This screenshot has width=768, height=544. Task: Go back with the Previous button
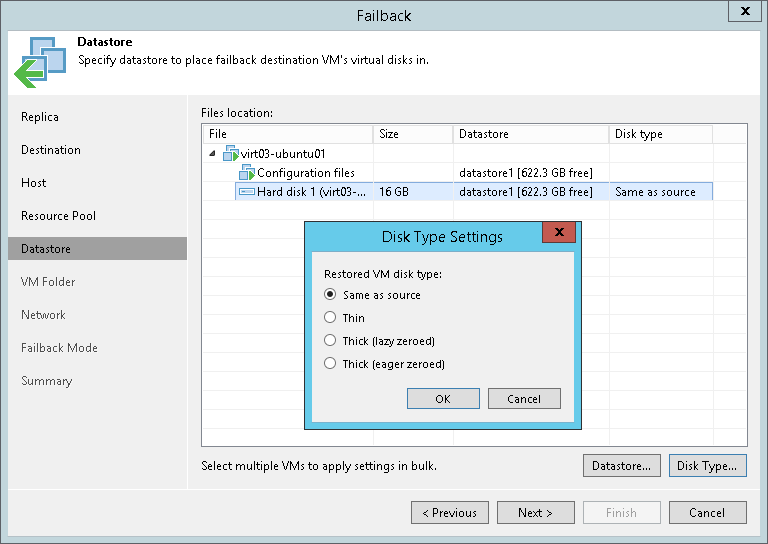[x=450, y=513]
